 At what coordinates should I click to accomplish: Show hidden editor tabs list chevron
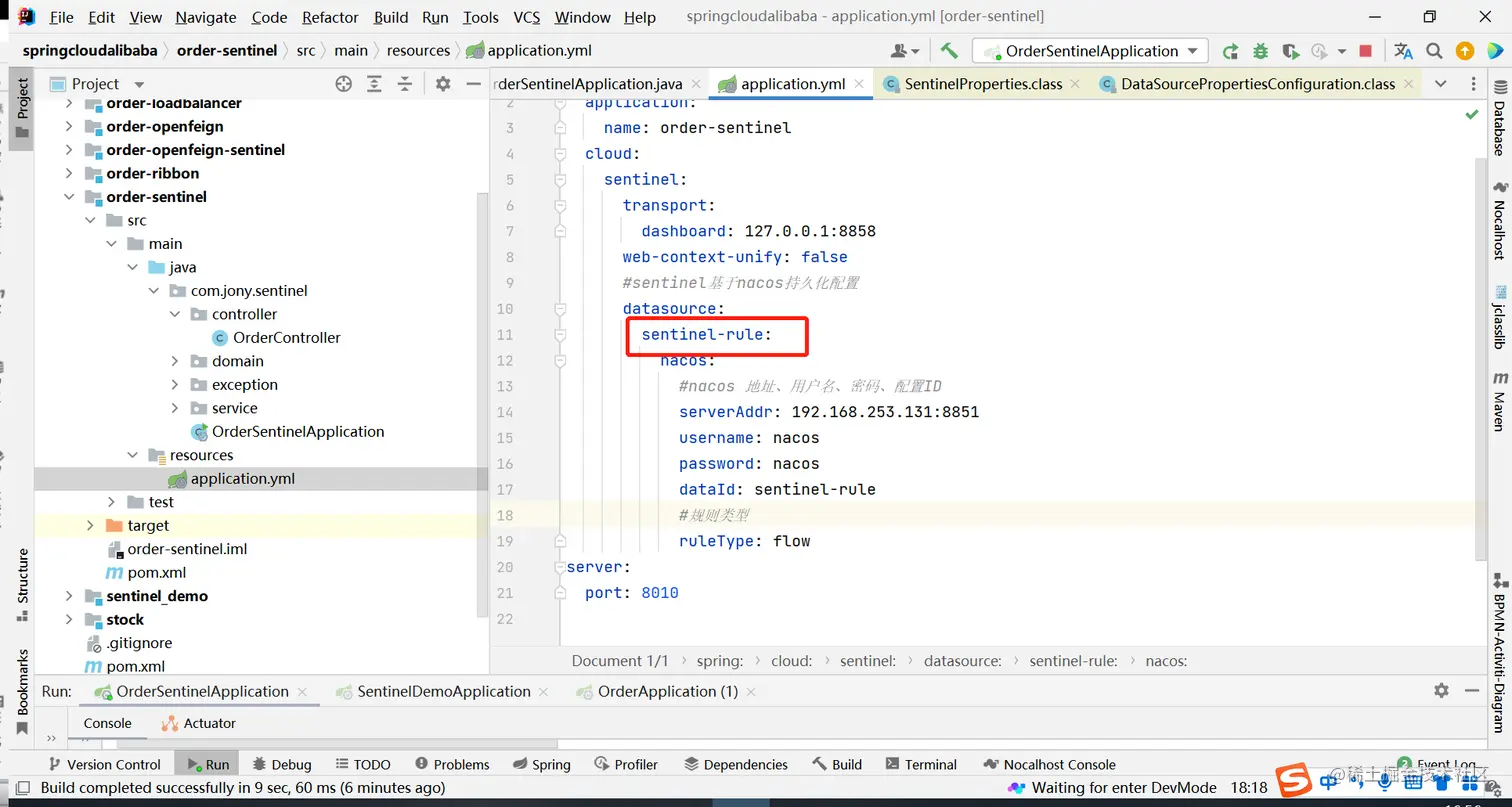1440,84
